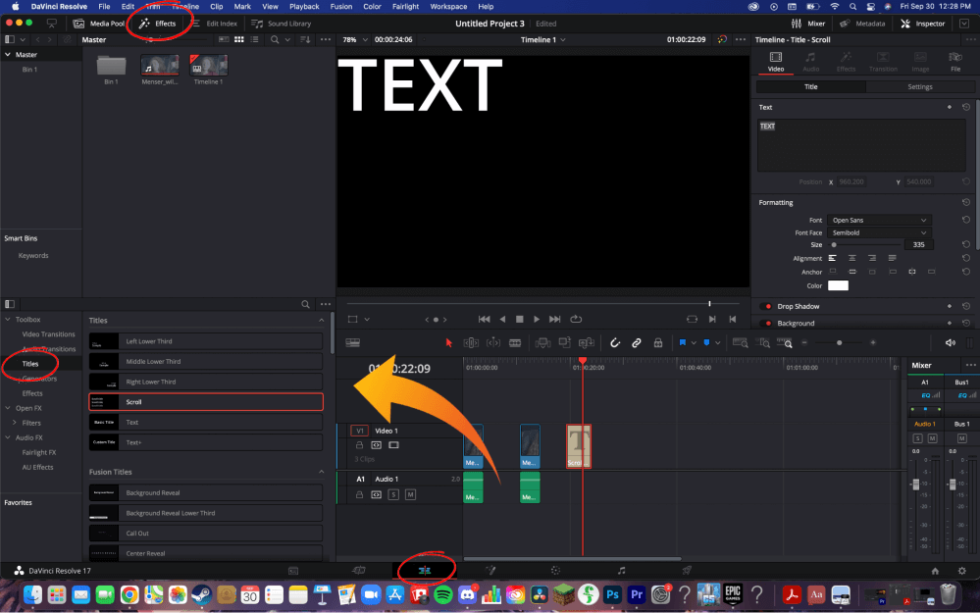This screenshot has height=613, width=980.
Task: Open the Fairlight page music icon
Action: 621,571
